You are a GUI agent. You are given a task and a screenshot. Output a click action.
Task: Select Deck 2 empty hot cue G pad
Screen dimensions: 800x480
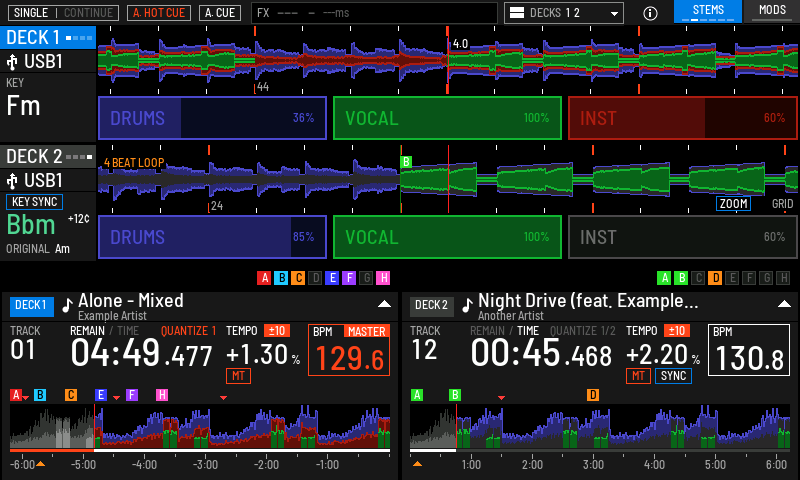click(766, 278)
